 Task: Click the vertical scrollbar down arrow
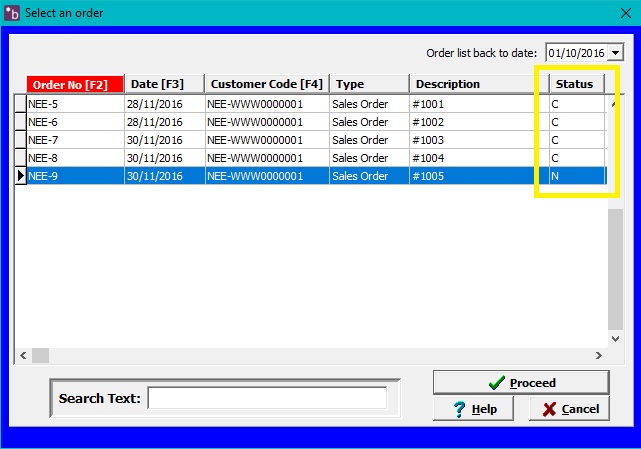(615, 339)
